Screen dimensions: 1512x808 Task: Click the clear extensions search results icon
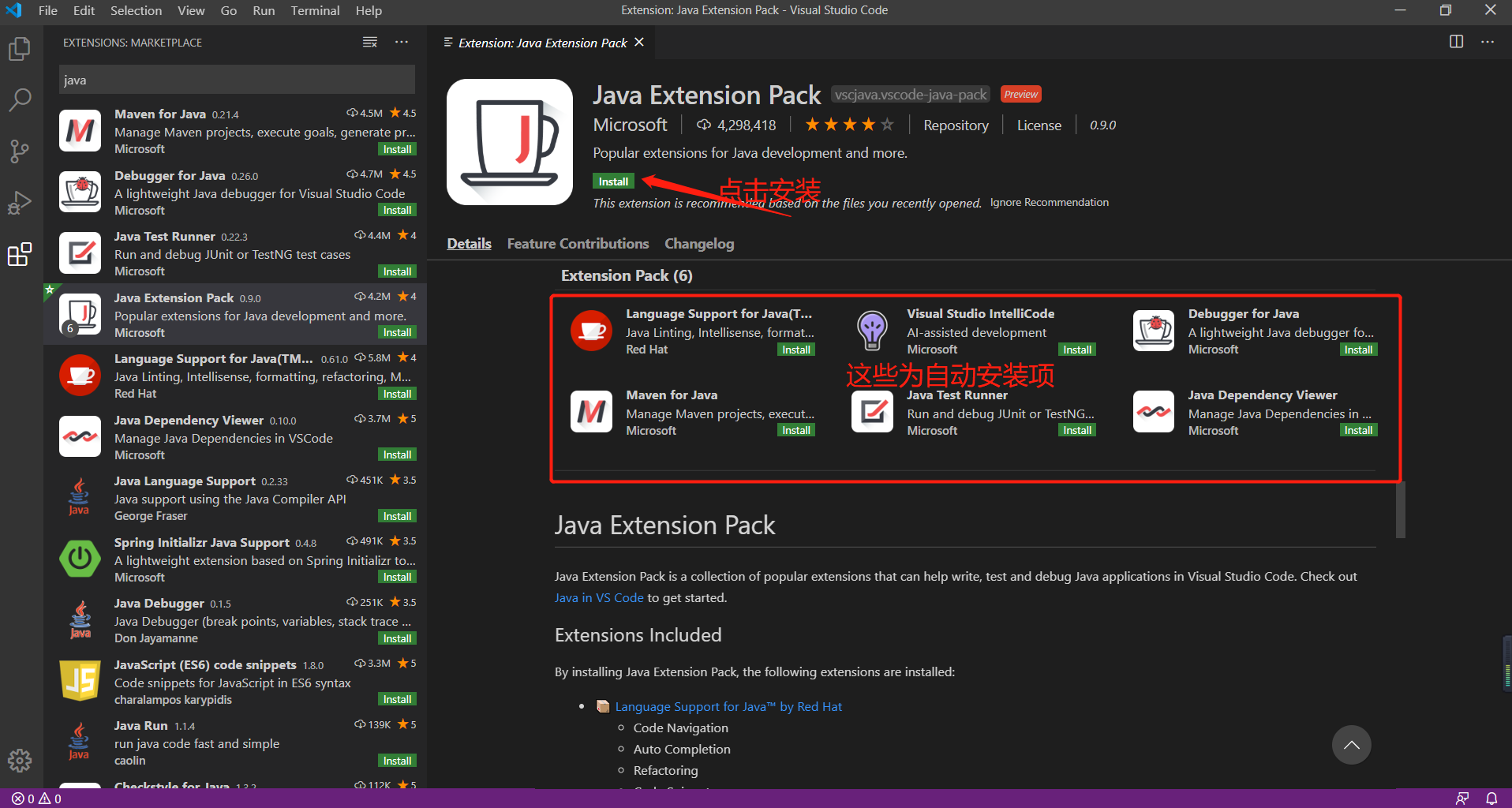[369, 43]
